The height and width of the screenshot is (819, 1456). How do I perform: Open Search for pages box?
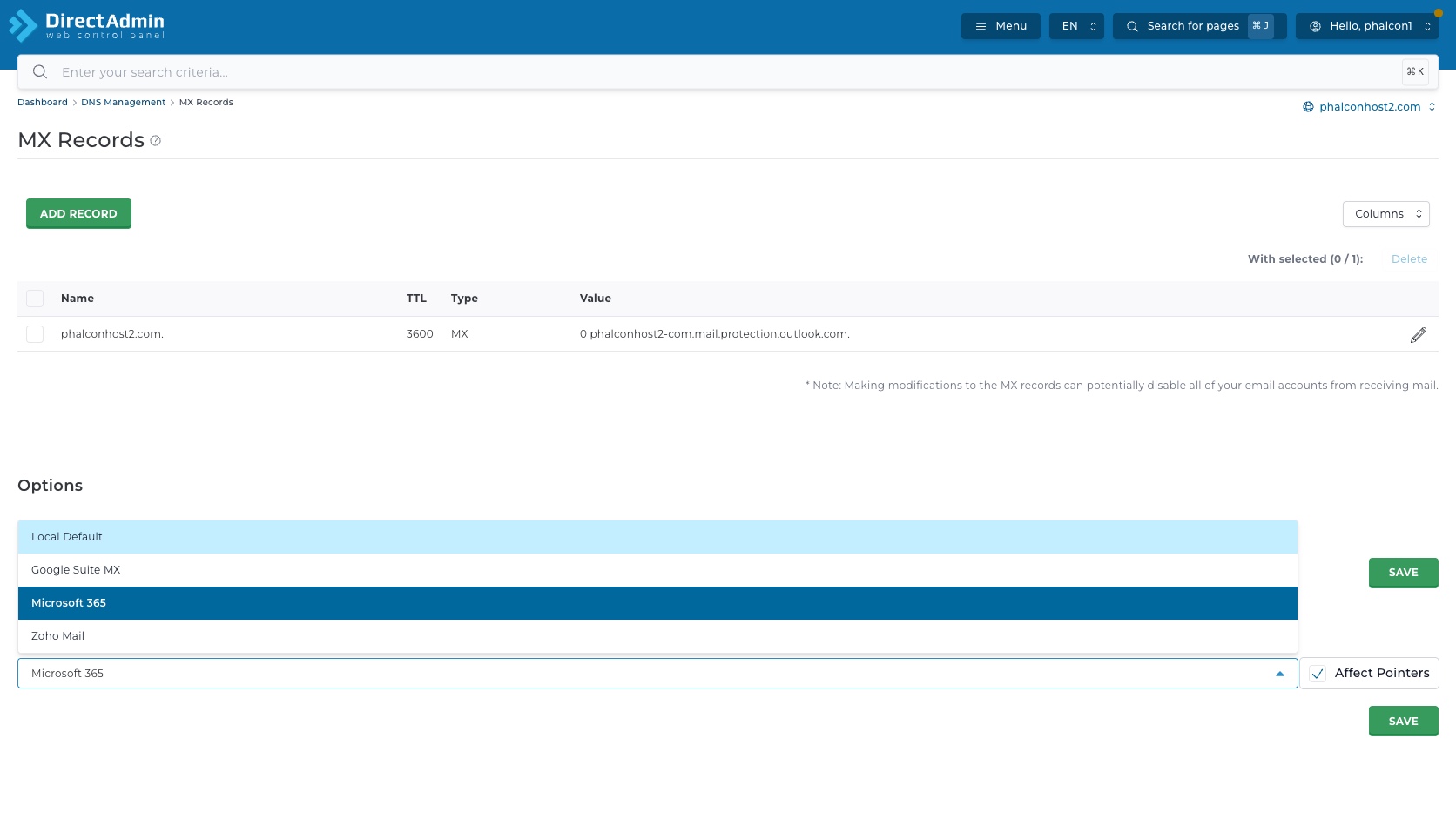[1199, 26]
